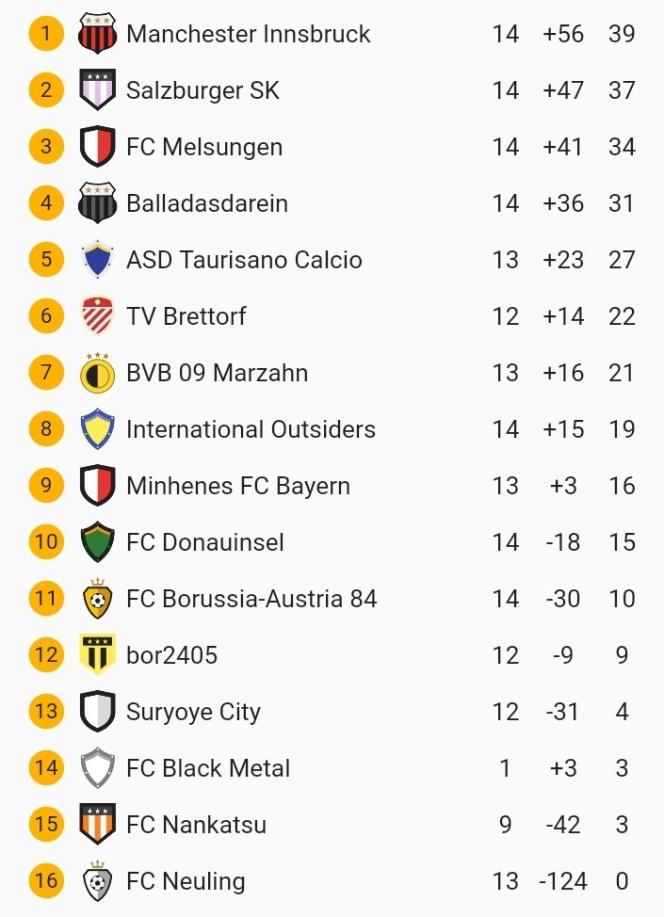This screenshot has height=917, width=664.
Task: Click the rank 1 position badge
Action: (x=46, y=34)
